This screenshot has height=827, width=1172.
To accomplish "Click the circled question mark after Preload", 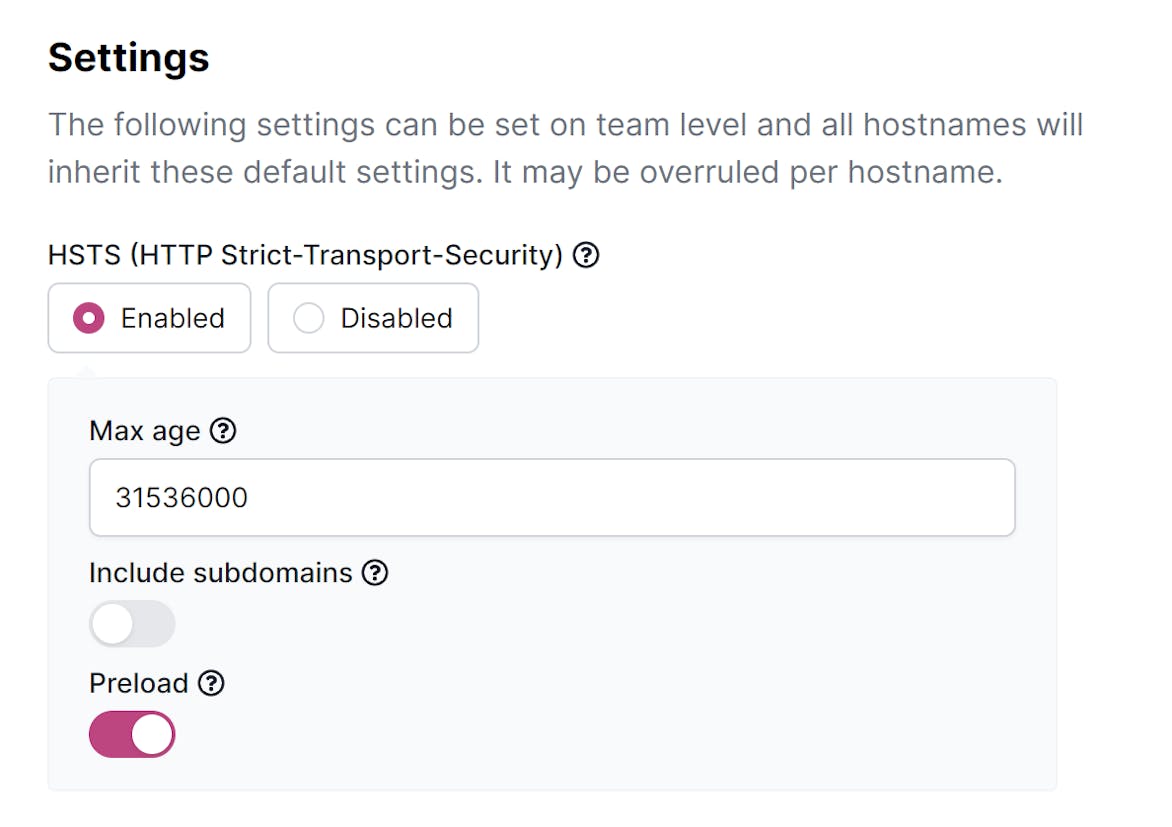I will click(x=212, y=683).
